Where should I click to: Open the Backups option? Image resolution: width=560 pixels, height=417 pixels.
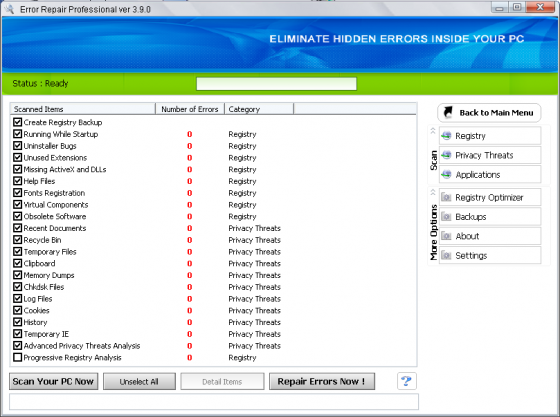pyautogui.click(x=490, y=216)
